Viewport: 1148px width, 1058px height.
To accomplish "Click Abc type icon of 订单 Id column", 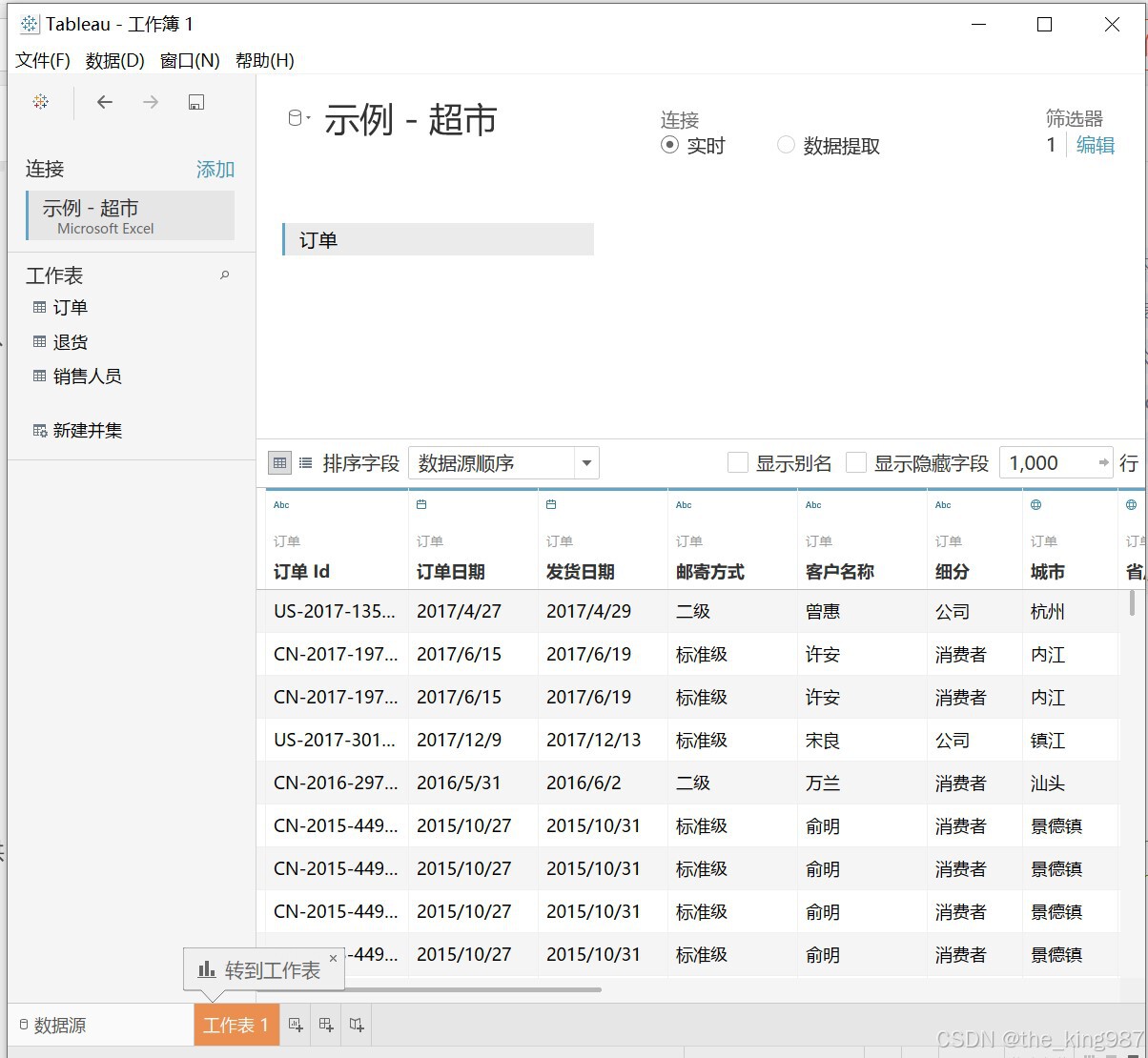I will tap(281, 505).
